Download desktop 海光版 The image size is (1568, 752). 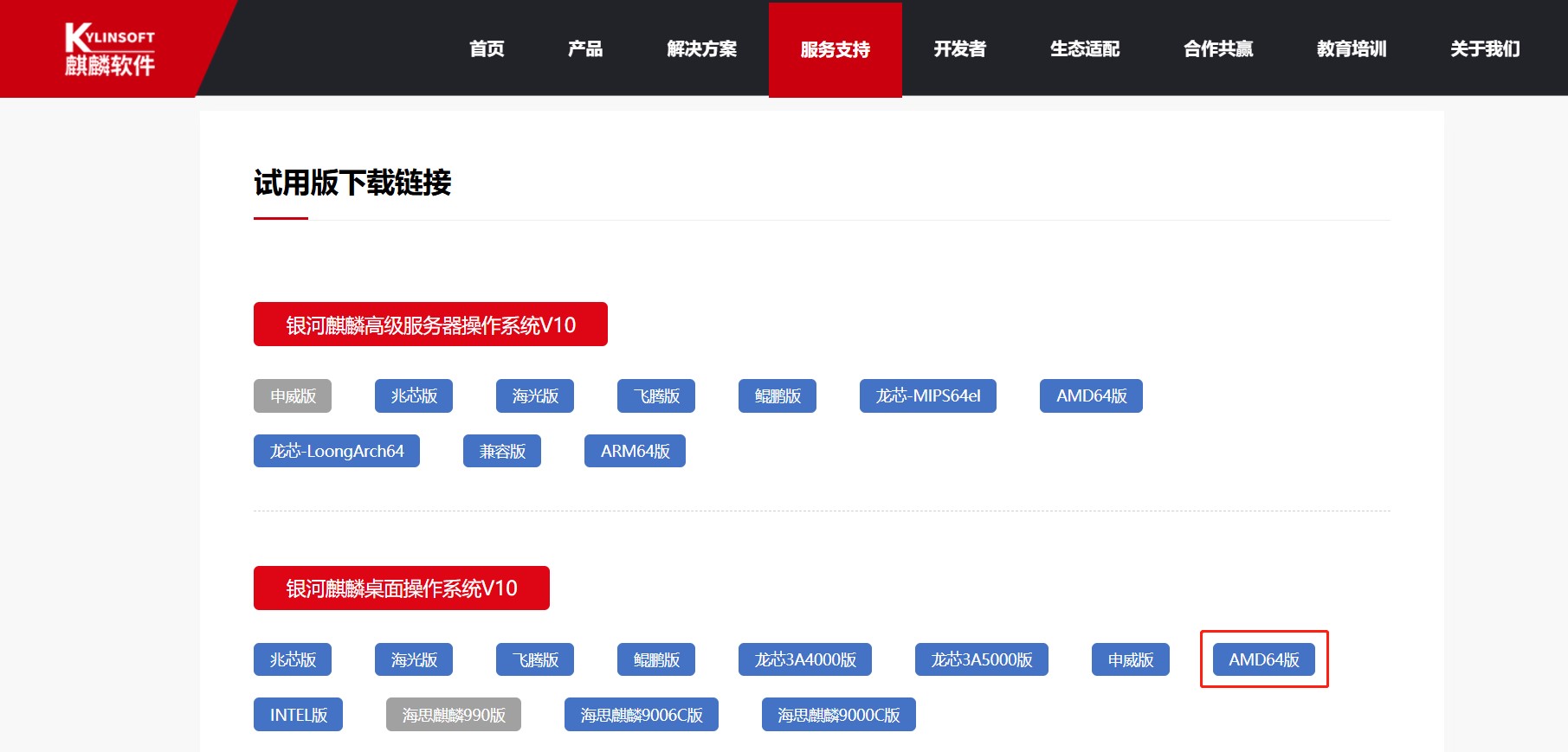click(x=414, y=659)
